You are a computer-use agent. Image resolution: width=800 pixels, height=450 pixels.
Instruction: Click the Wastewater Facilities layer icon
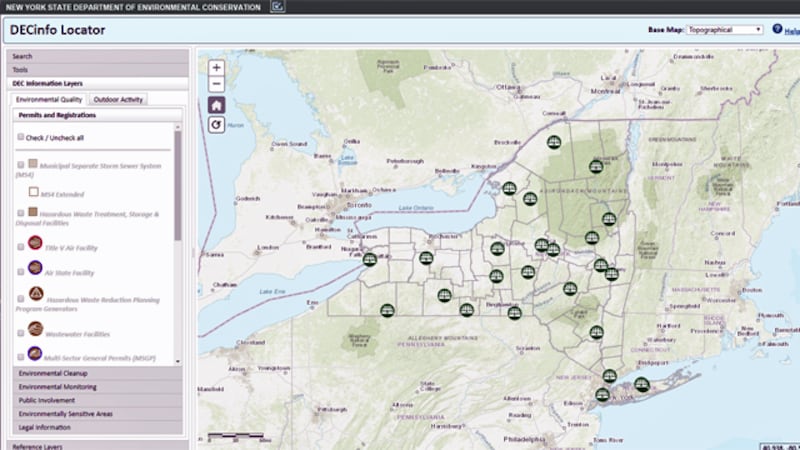35,329
